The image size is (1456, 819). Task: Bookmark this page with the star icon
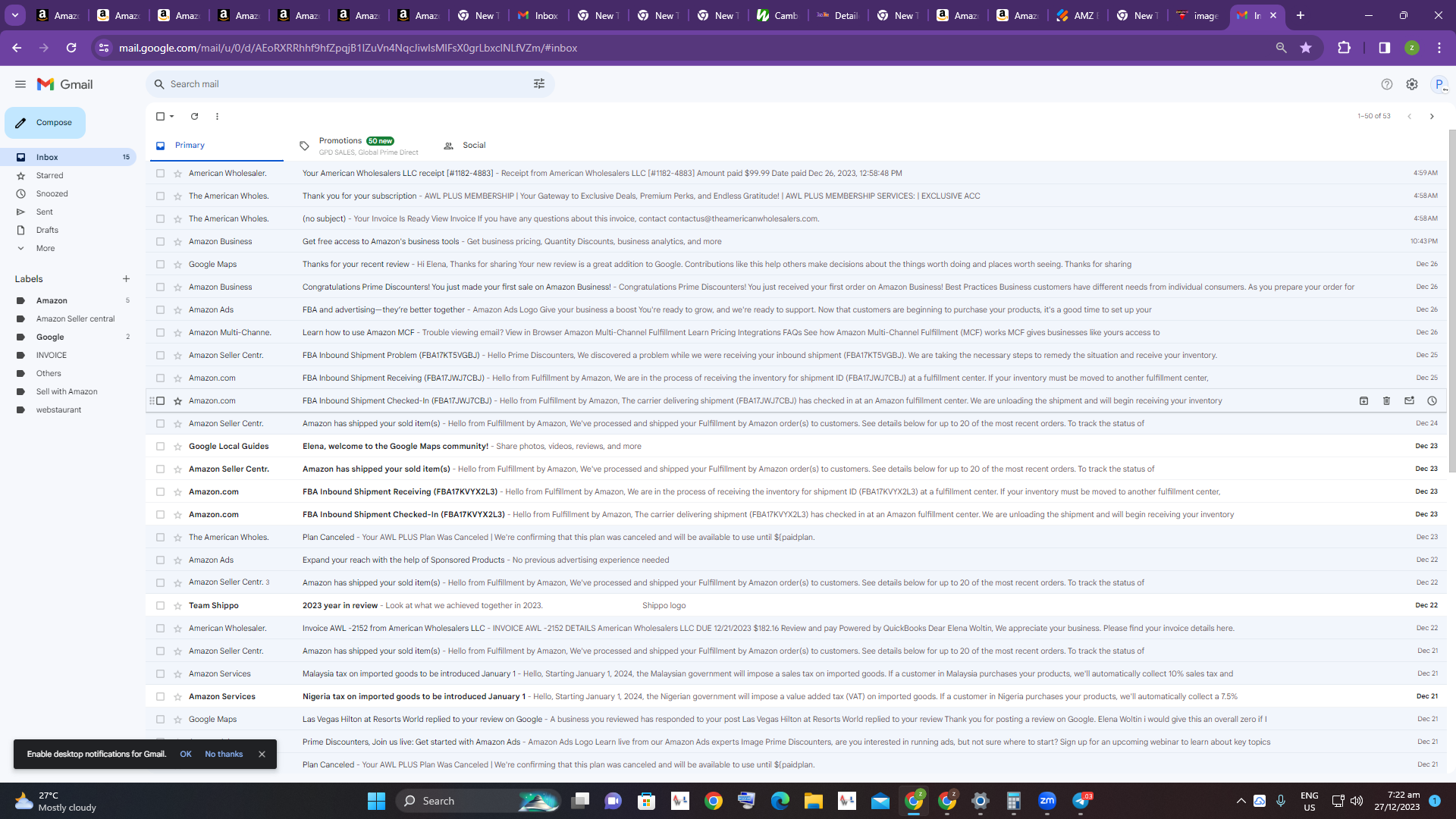pyautogui.click(x=1306, y=48)
